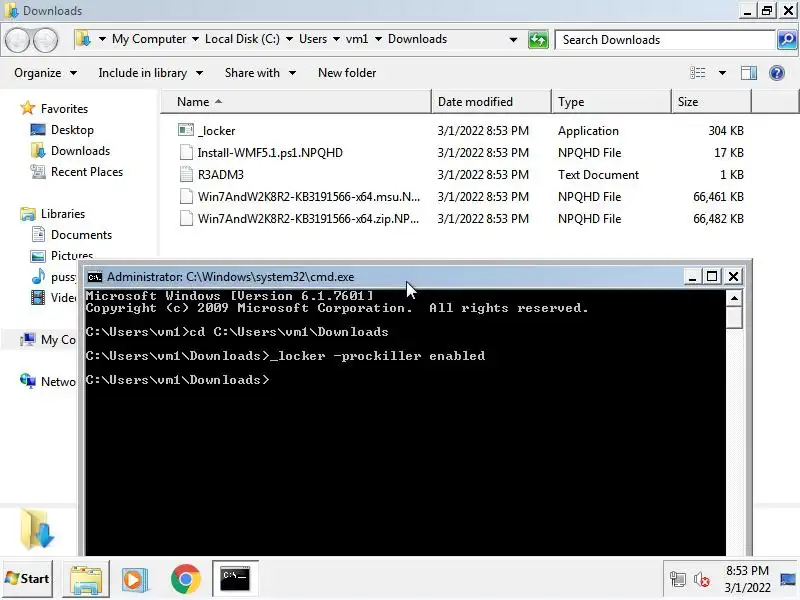Select the Win7AndW2K8R2-KB3191566-x64.msu file

pos(309,196)
